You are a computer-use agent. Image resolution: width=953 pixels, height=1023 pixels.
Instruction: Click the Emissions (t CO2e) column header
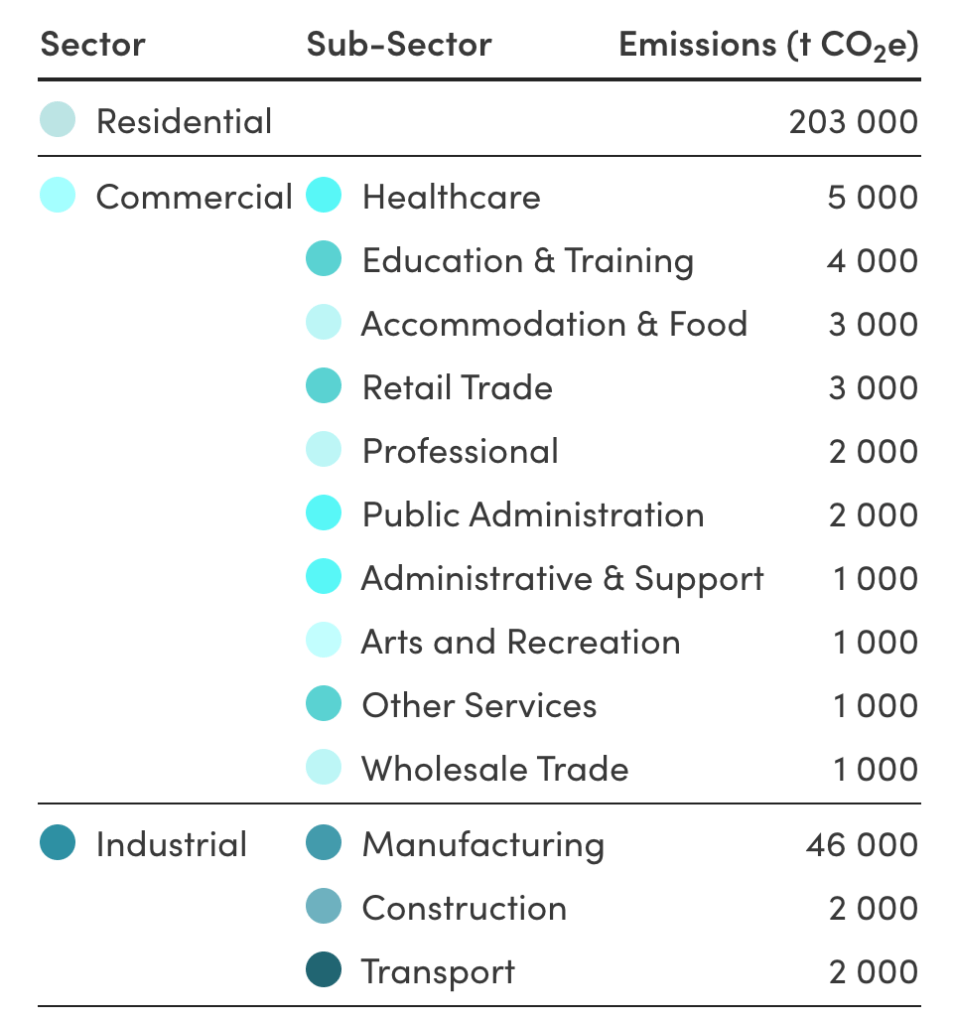768,46
